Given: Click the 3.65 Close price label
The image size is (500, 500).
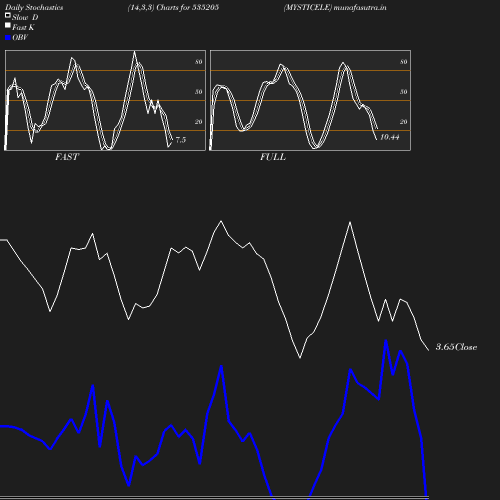Looking at the screenshot, I should [456, 347].
